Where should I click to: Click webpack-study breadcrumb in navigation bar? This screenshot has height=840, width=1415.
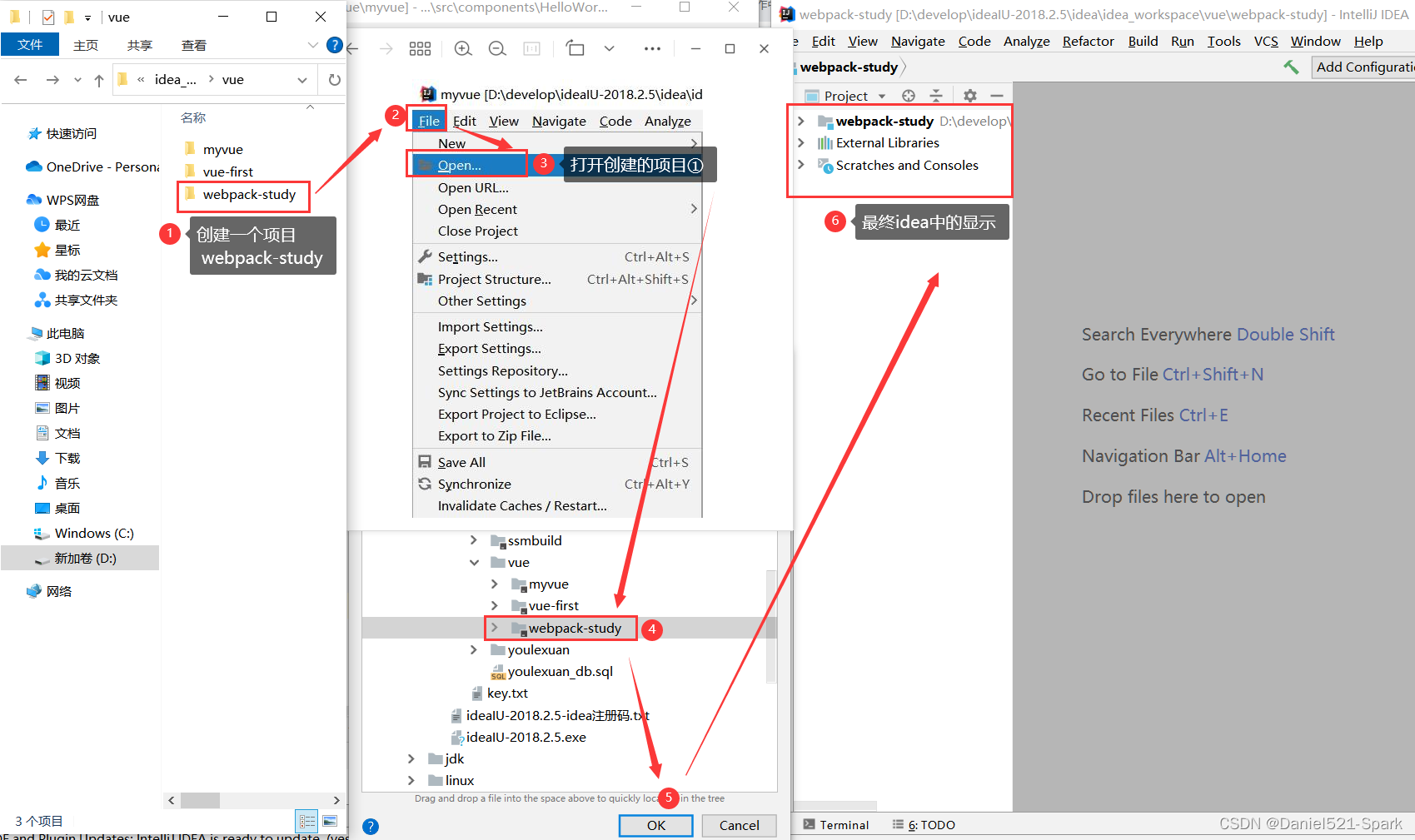pos(849,67)
